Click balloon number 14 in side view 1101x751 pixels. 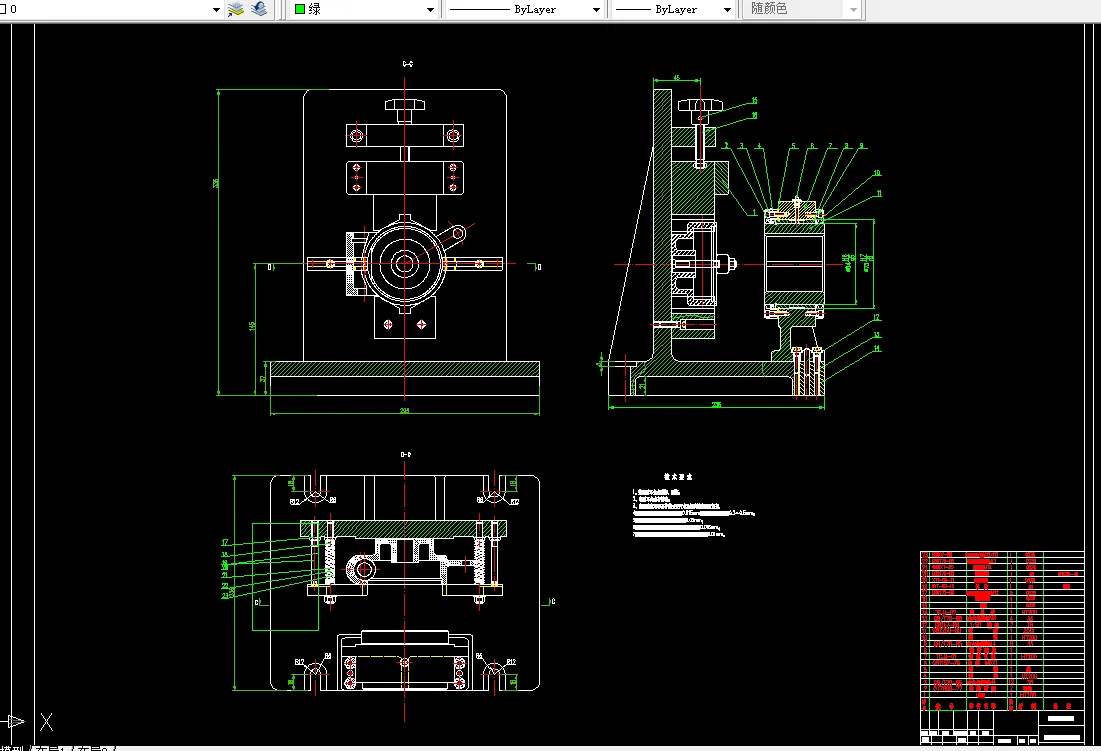point(877,348)
